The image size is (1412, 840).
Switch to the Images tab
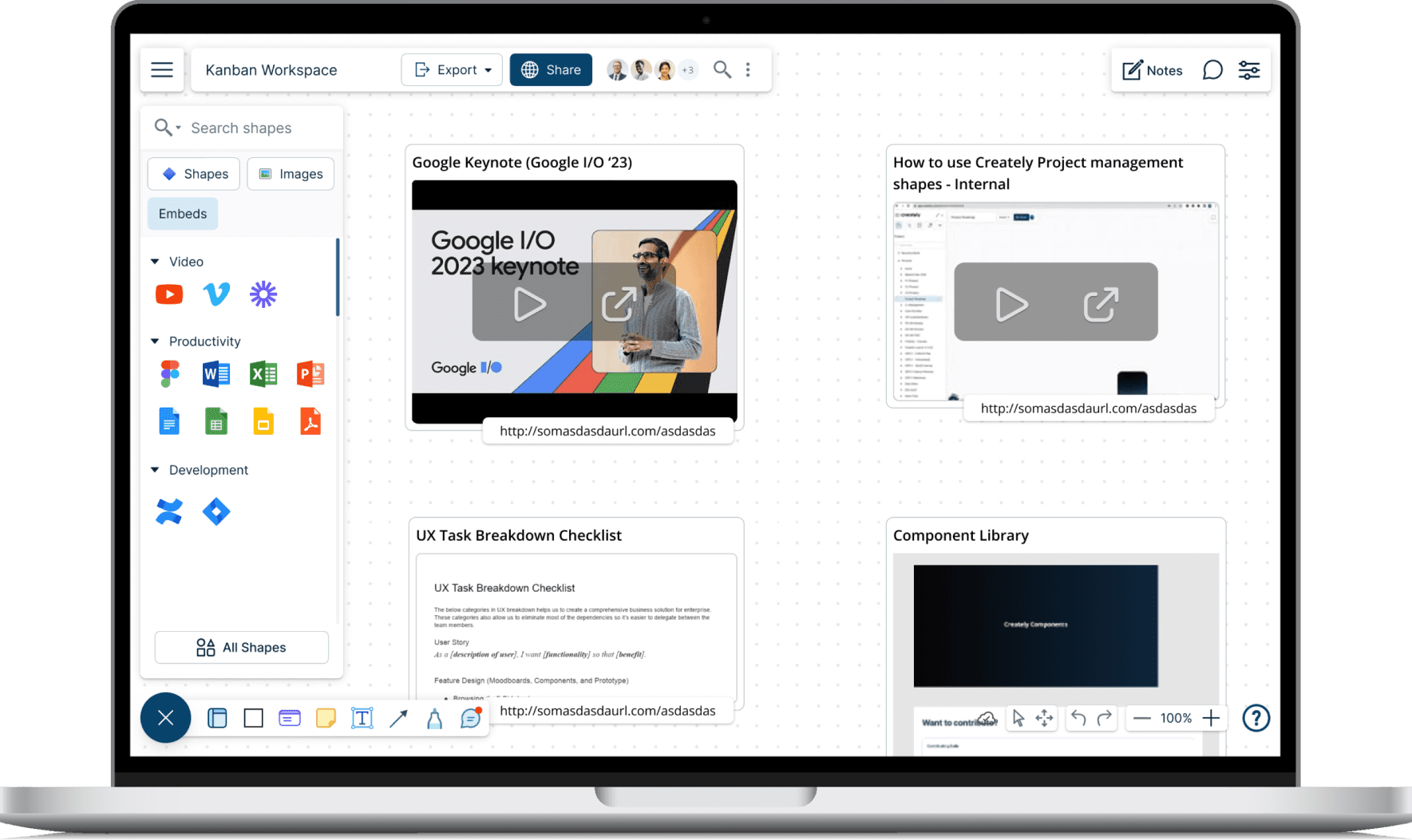pyautogui.click(x=291, y=174)
